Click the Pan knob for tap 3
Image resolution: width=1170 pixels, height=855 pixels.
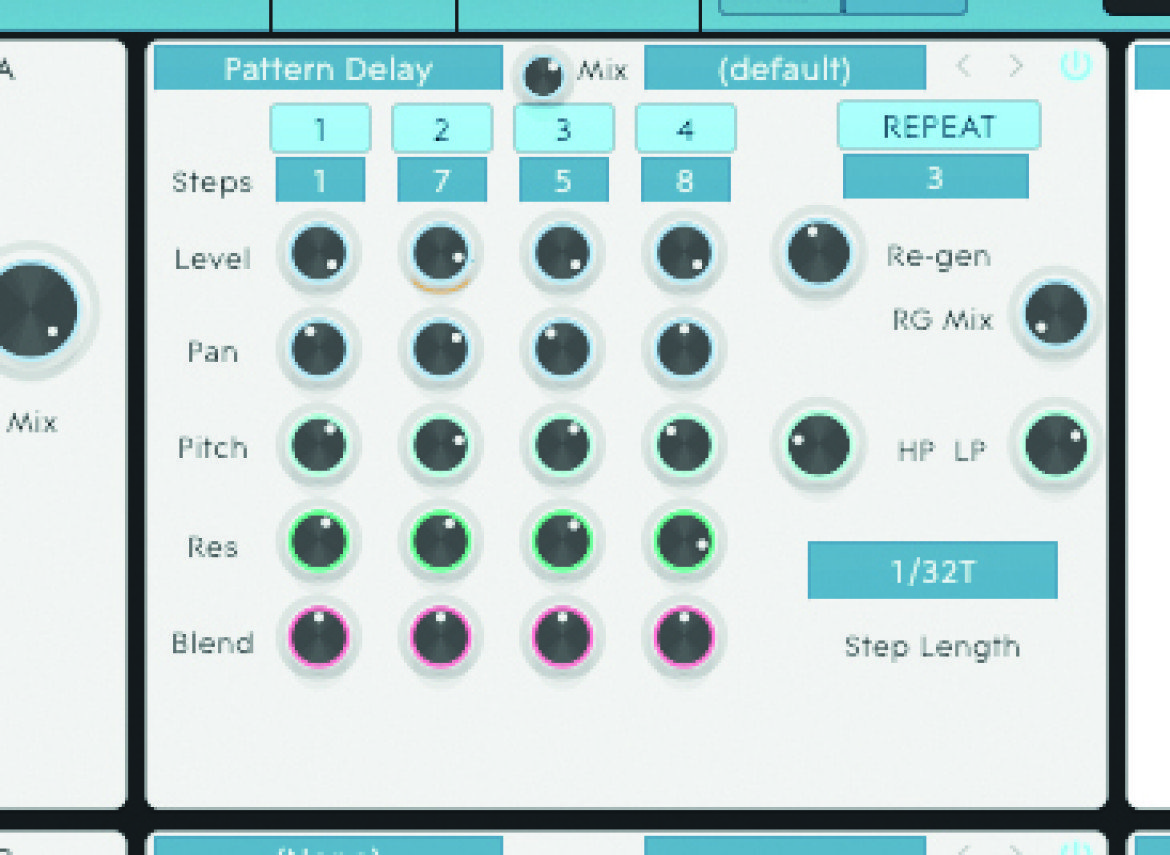(563, 349)
